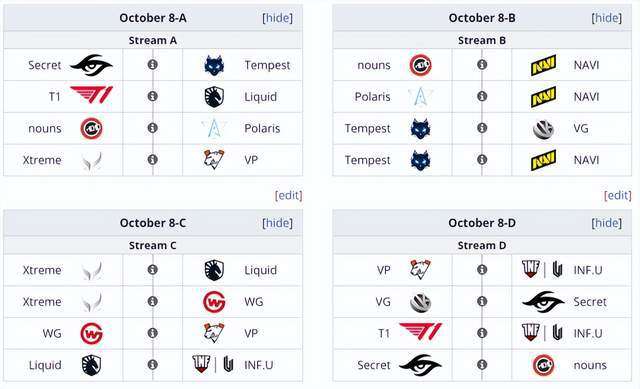Click the info icon for Secret vs Tempest

[x=153, y=64]
